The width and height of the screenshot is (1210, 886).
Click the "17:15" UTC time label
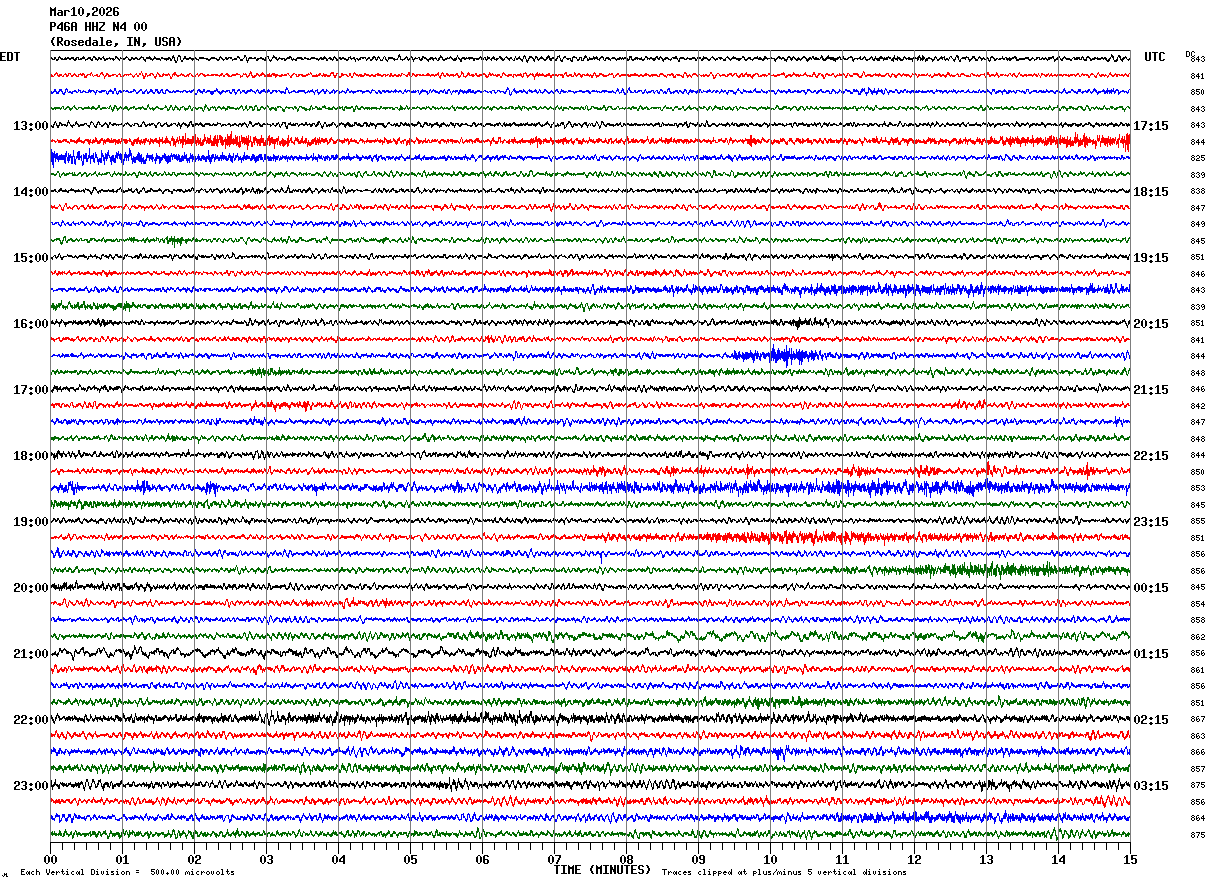point(1151,126)
